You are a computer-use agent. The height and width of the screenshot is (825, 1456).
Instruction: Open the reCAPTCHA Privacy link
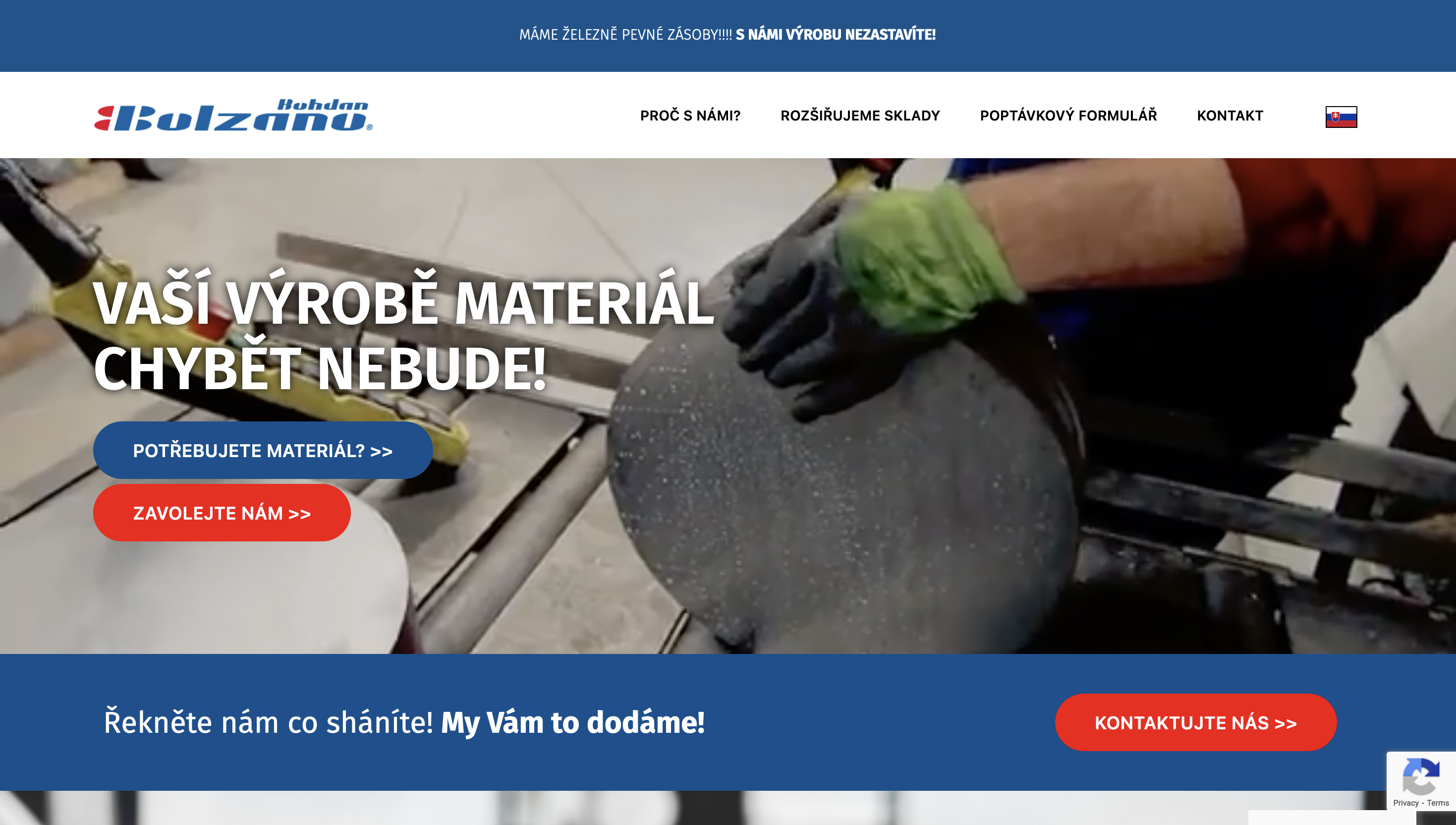pos(1405,803)
